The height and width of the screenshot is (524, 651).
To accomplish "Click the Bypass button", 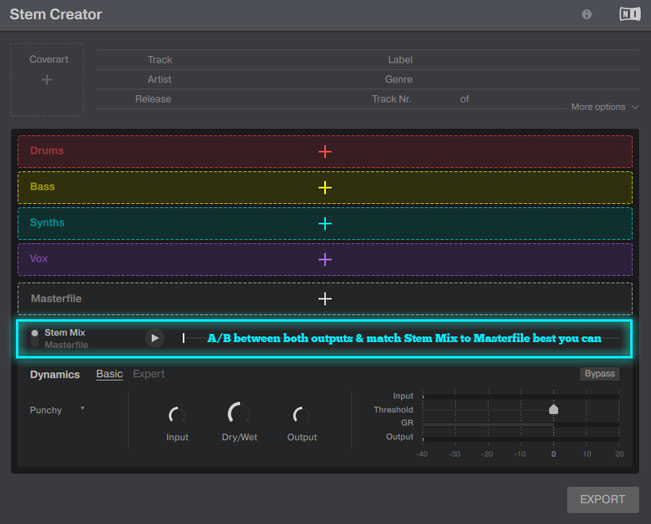I will coord(600,373).
